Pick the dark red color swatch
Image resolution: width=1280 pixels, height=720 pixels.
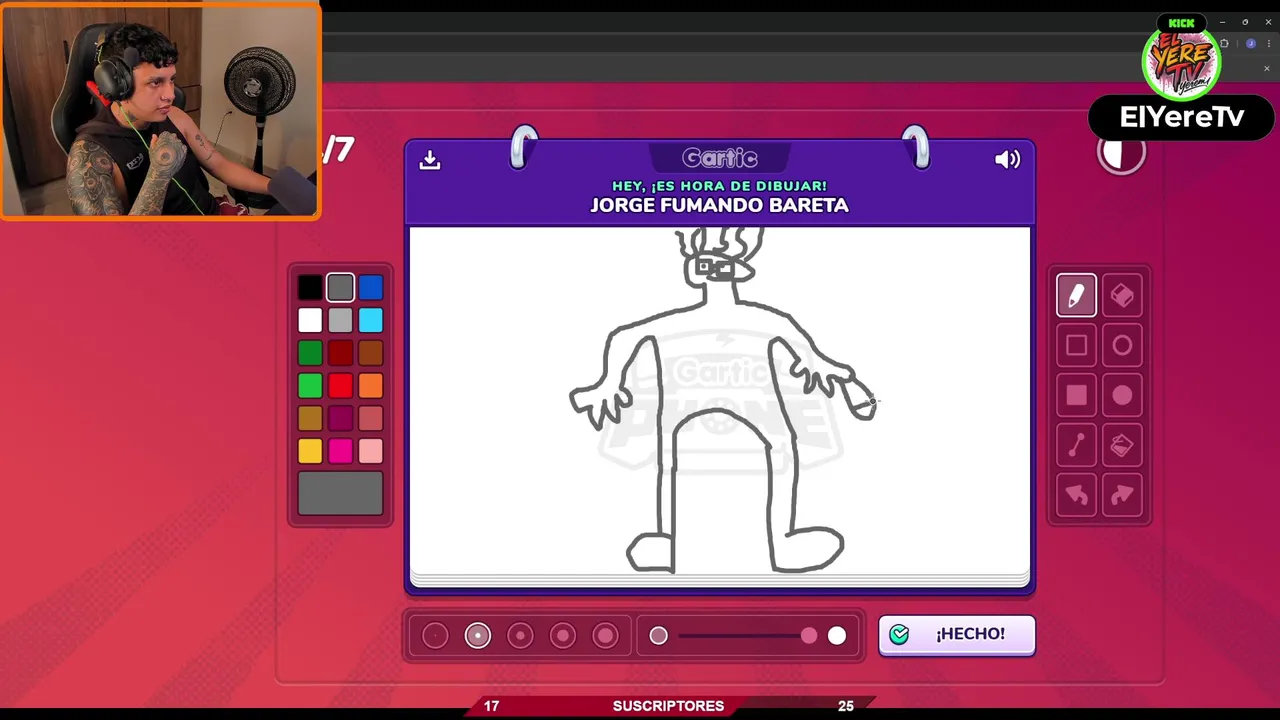click(340, 353)
